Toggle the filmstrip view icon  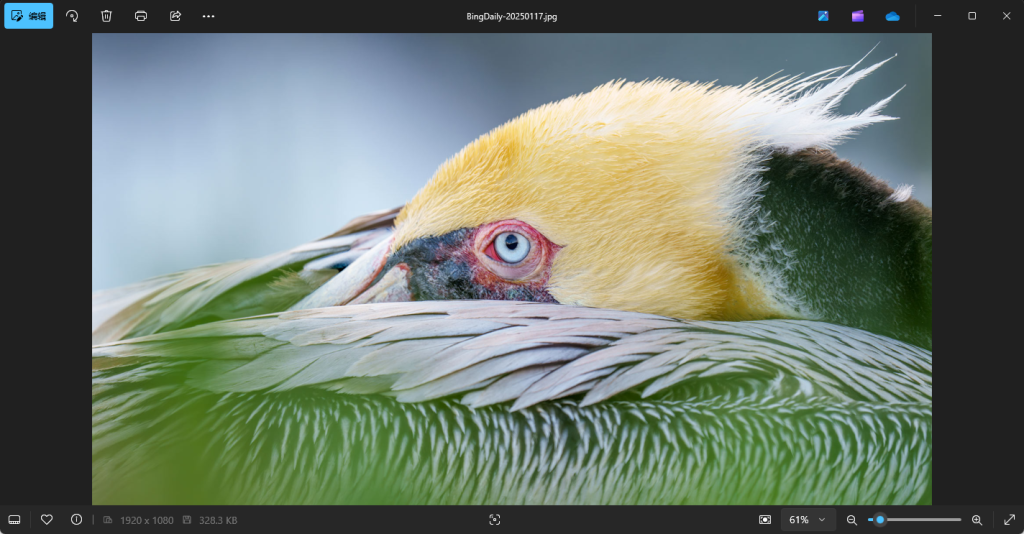pyautogui.click(x=14, y=520)
